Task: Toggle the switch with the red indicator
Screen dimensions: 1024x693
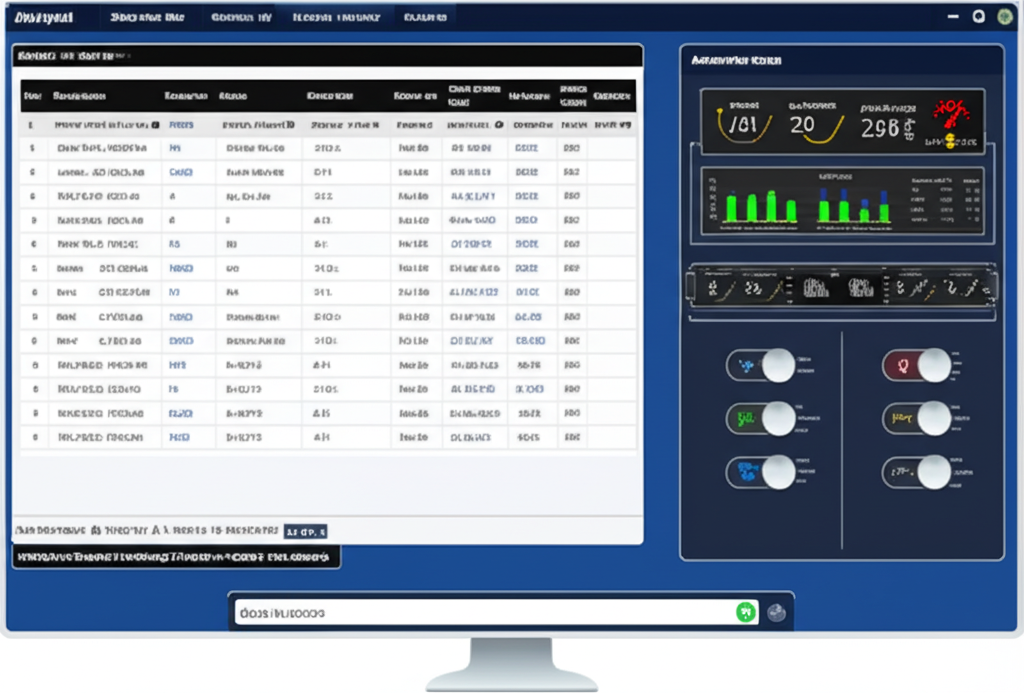Action: coord(916,366)
